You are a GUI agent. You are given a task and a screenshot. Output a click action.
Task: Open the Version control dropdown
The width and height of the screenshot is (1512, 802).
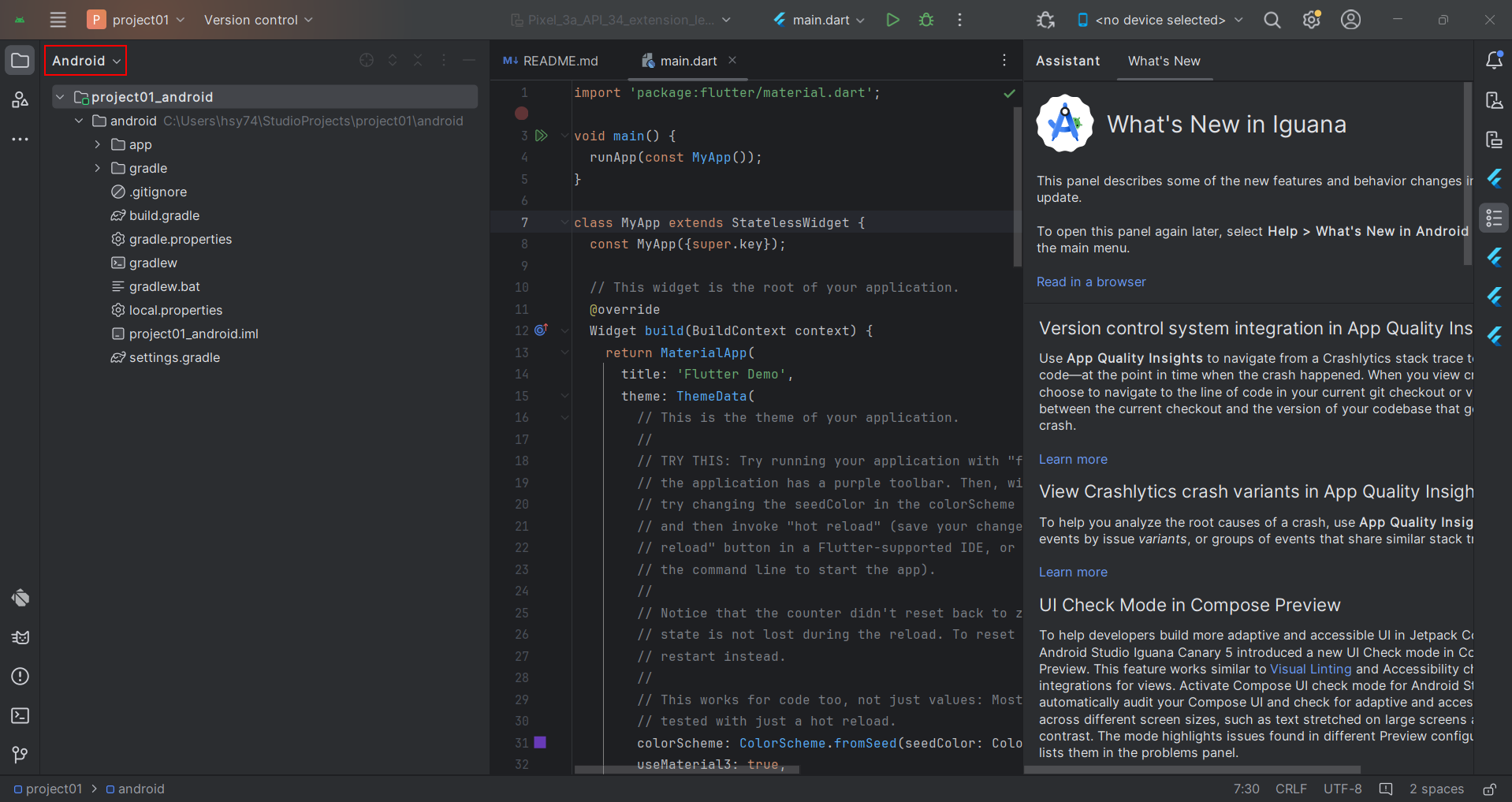[x=259, y=20]
